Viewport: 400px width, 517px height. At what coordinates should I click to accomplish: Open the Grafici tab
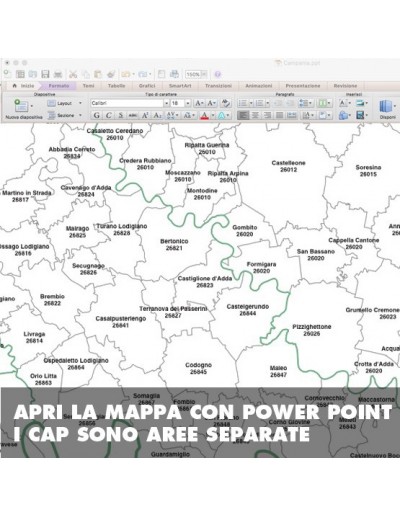[147, 86]
